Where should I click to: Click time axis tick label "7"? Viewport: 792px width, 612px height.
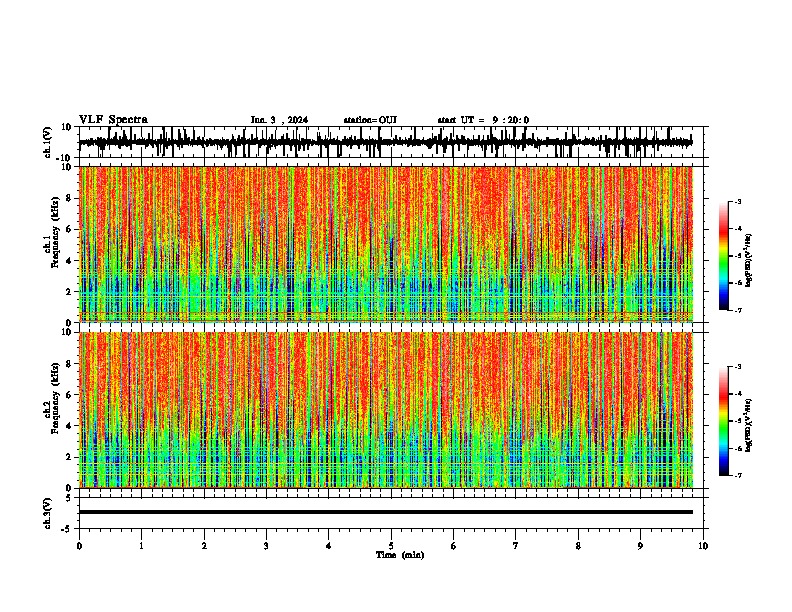pos(516,546)
